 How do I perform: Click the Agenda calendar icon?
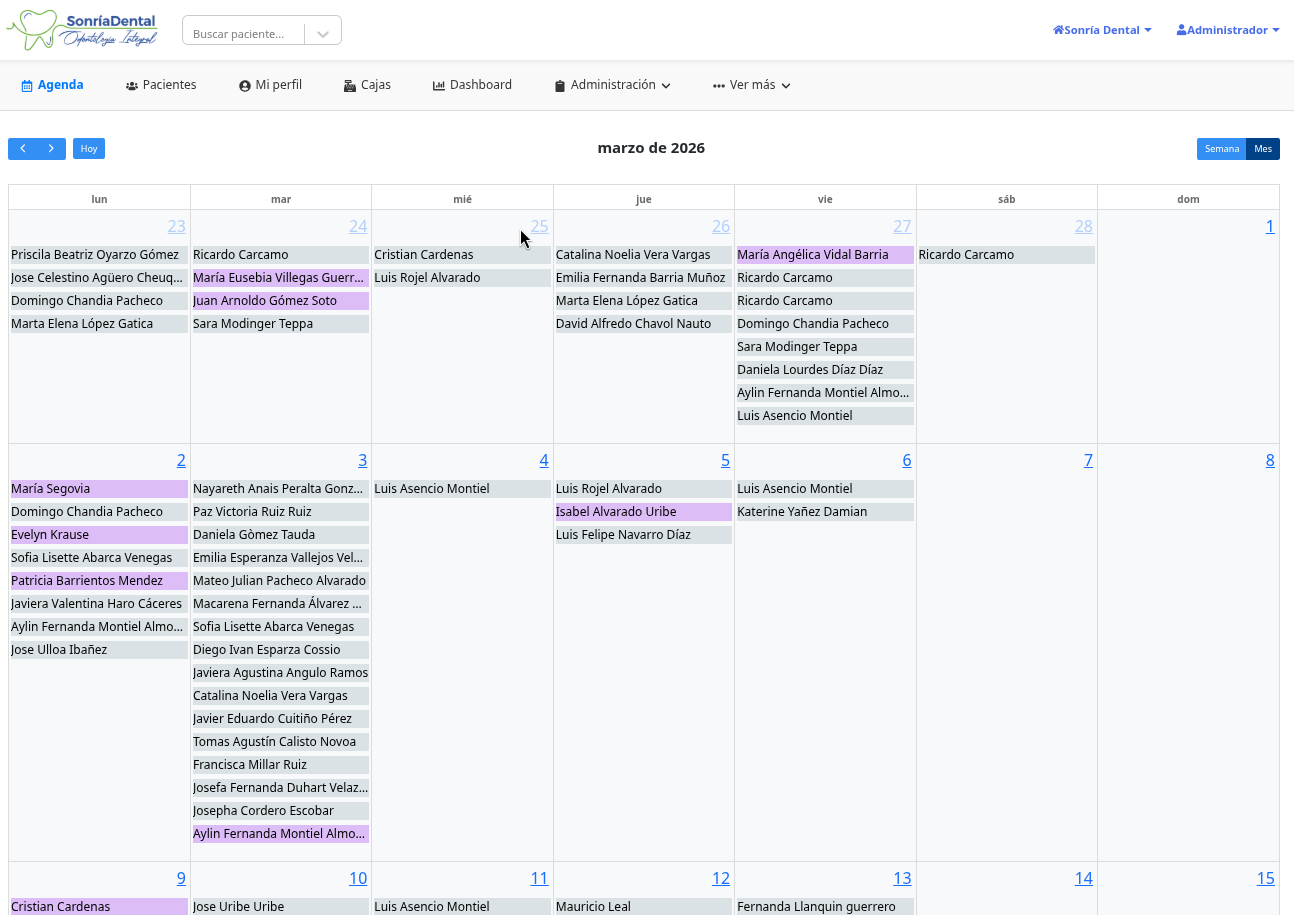27,86
